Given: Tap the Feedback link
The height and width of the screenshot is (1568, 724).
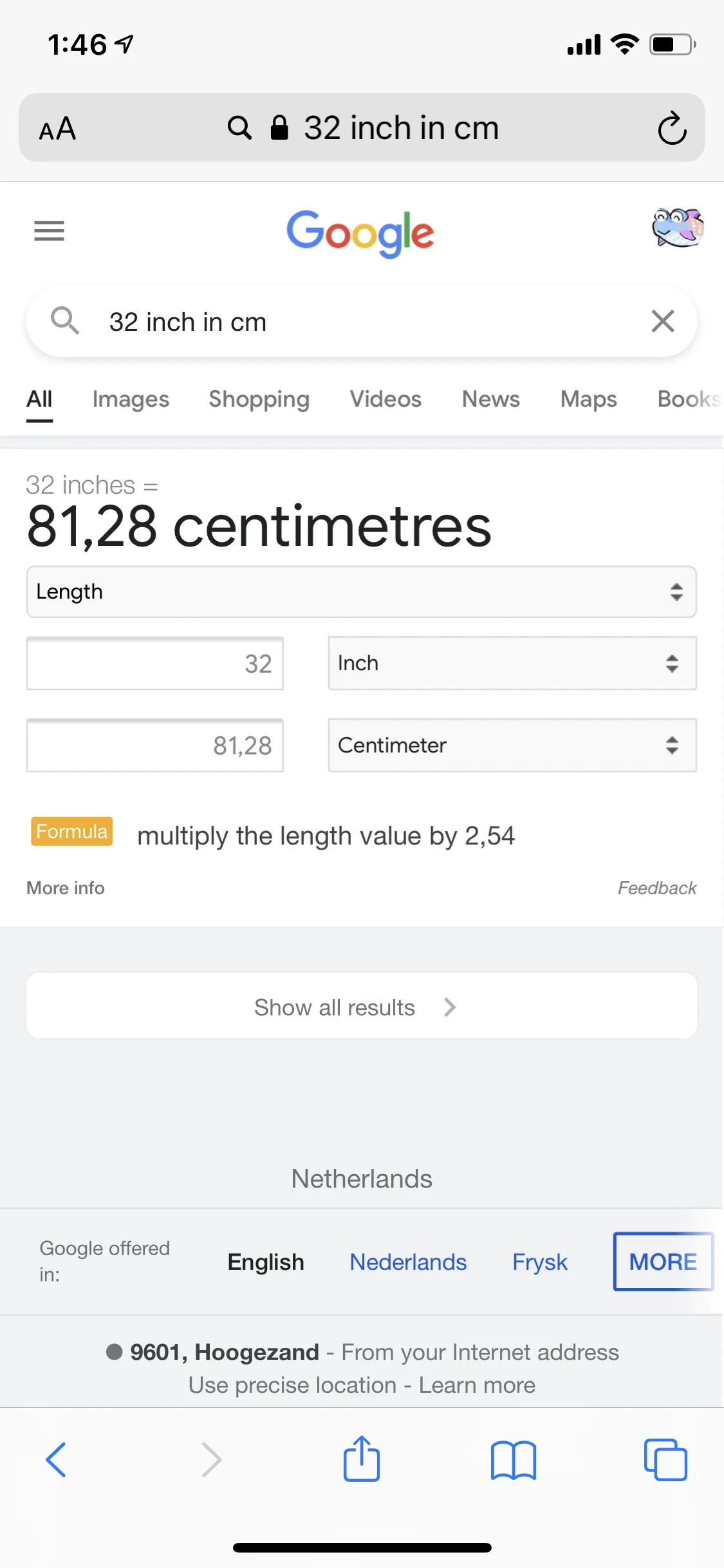Looking at the screenshot, I should pyautogui.click(x=656, y=888).
